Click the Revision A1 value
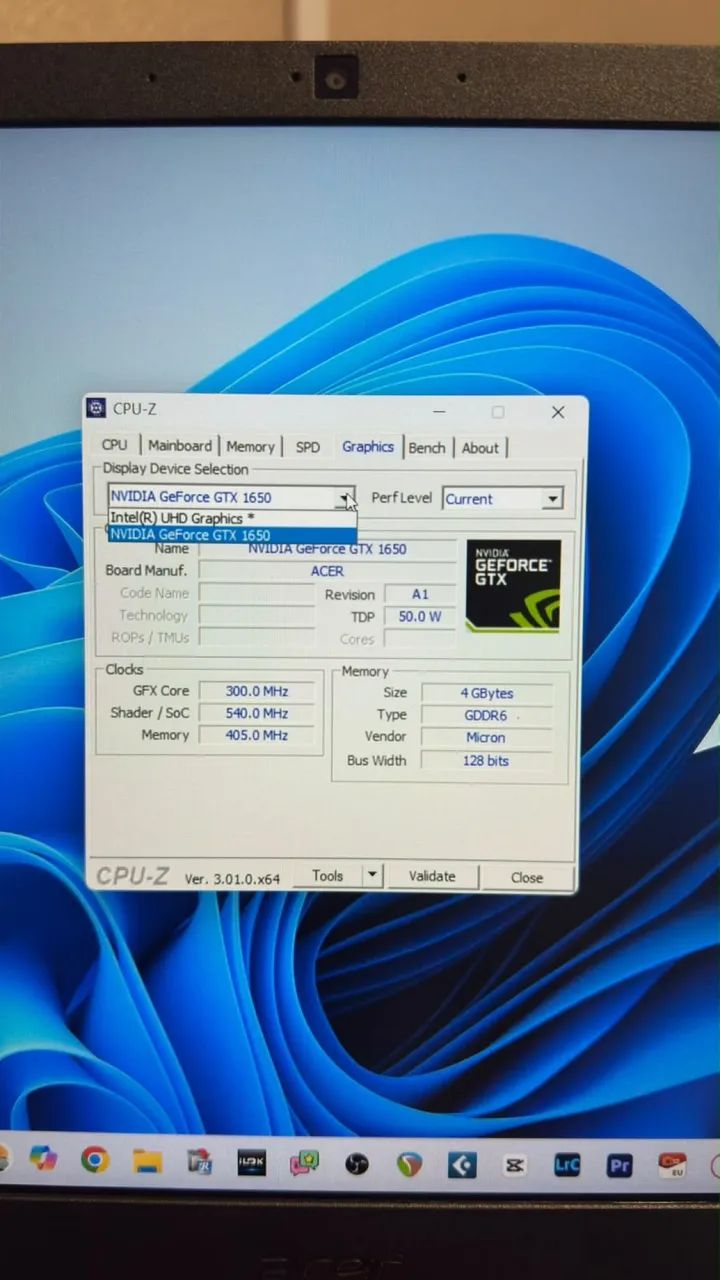 [420, 594]
